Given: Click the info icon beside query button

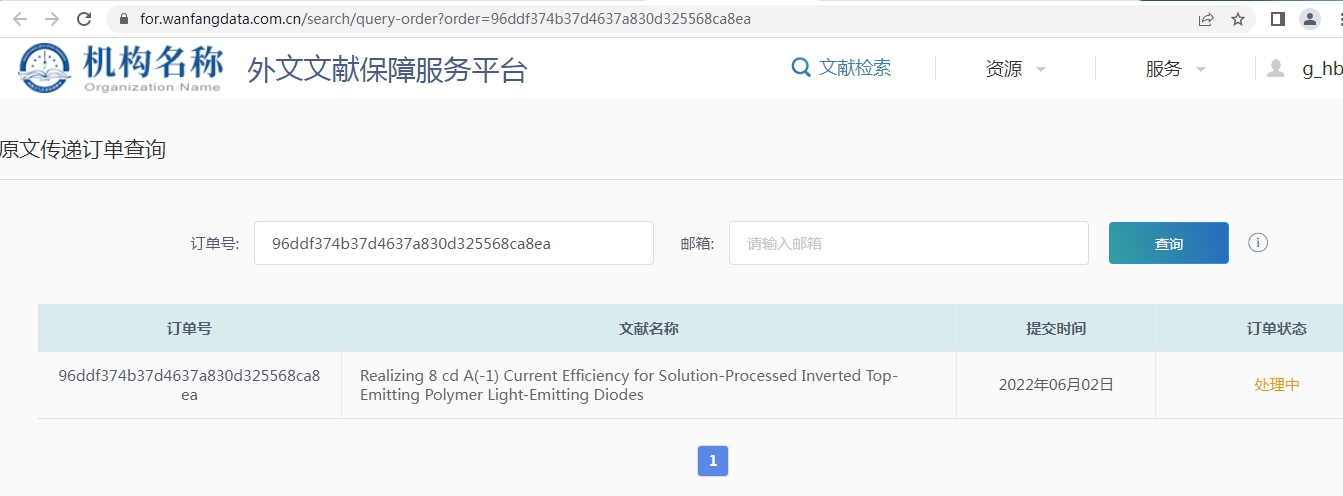Looking at the screenshot, I should pyautogui.click(x=1258, y=243).
